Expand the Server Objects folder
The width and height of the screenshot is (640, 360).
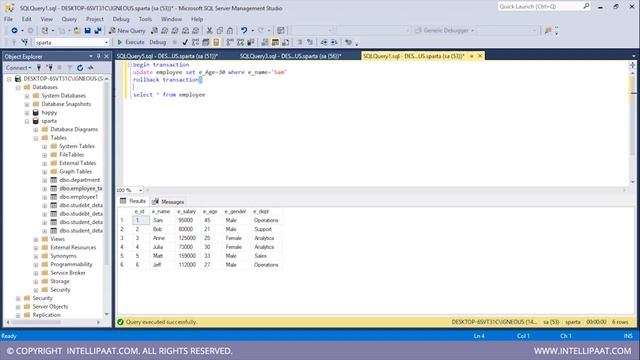coord(18,307)
